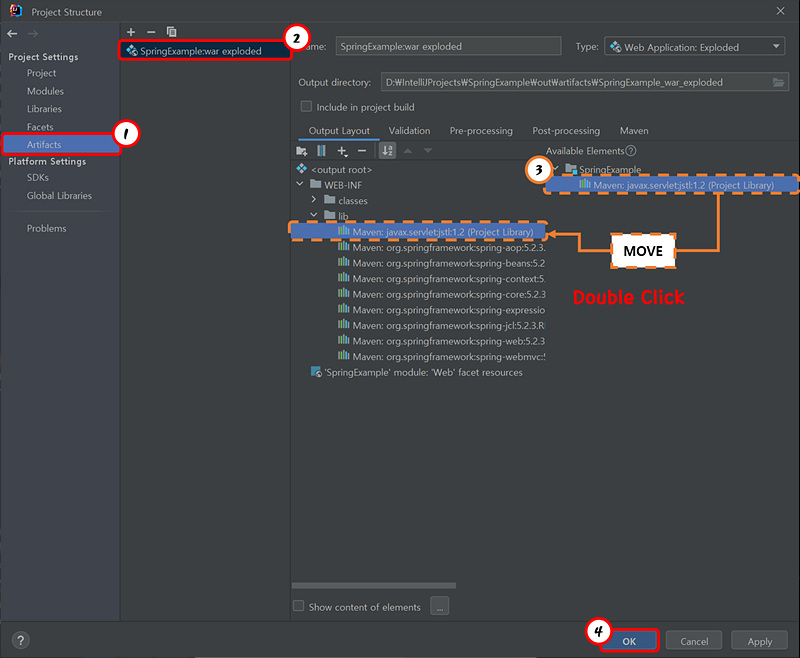Remove element from output layout toolbar
Screen dimensions: 800x658
(362, 151)
